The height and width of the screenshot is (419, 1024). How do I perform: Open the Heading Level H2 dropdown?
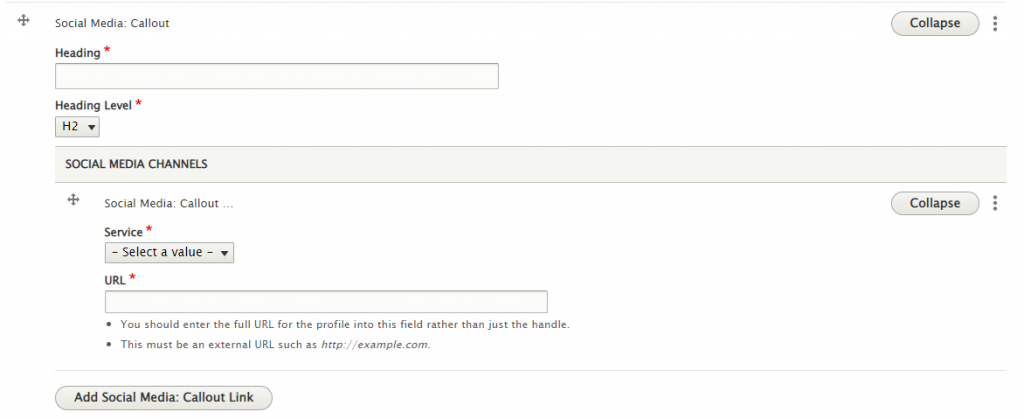77,127
